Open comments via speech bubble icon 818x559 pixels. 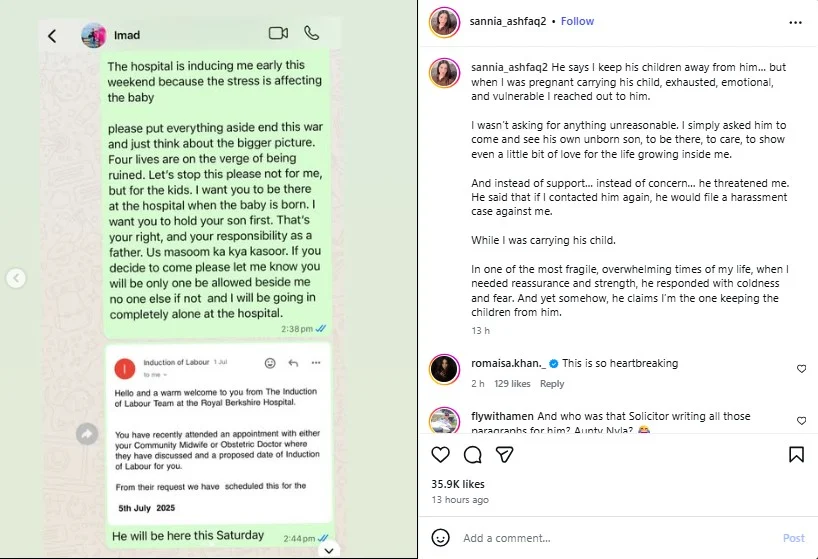[x=473, y=455]
